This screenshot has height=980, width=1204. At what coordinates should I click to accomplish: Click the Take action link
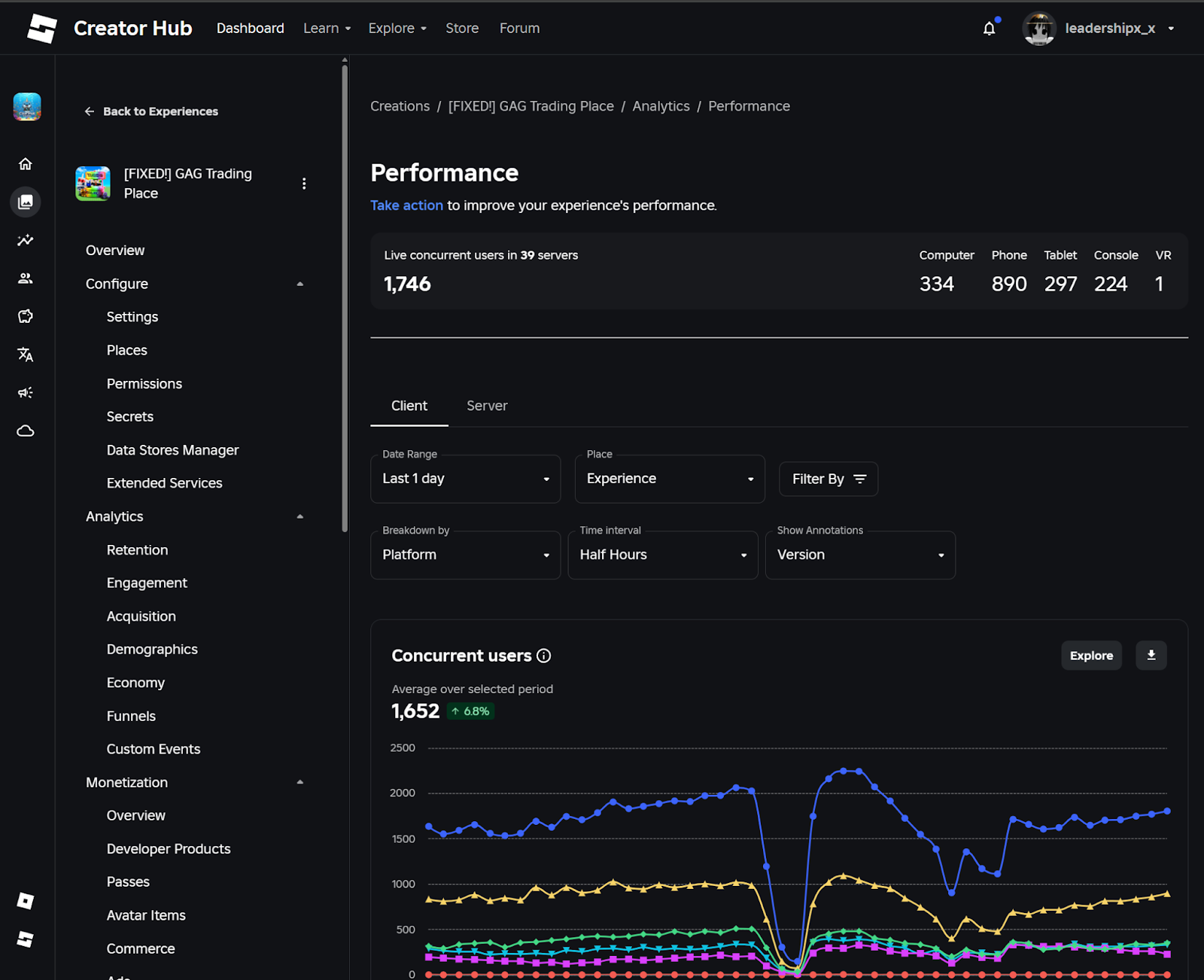[x=406, y=205]
